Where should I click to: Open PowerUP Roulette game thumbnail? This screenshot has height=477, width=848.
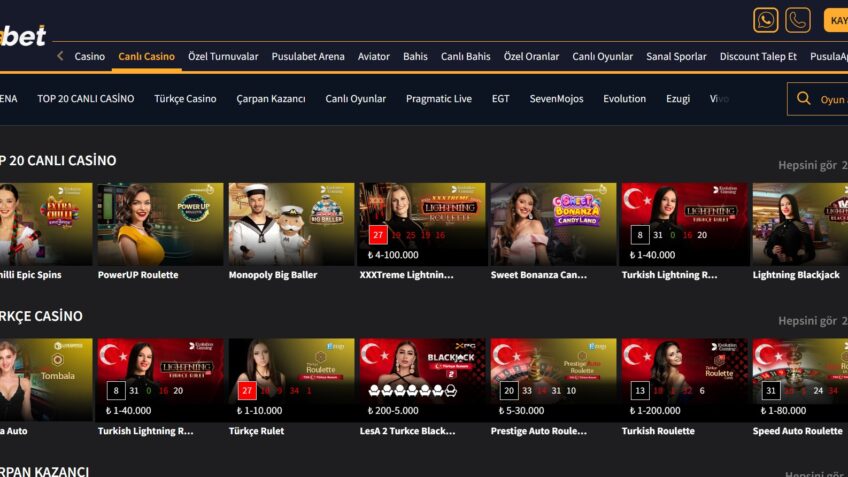coord(160,224)
